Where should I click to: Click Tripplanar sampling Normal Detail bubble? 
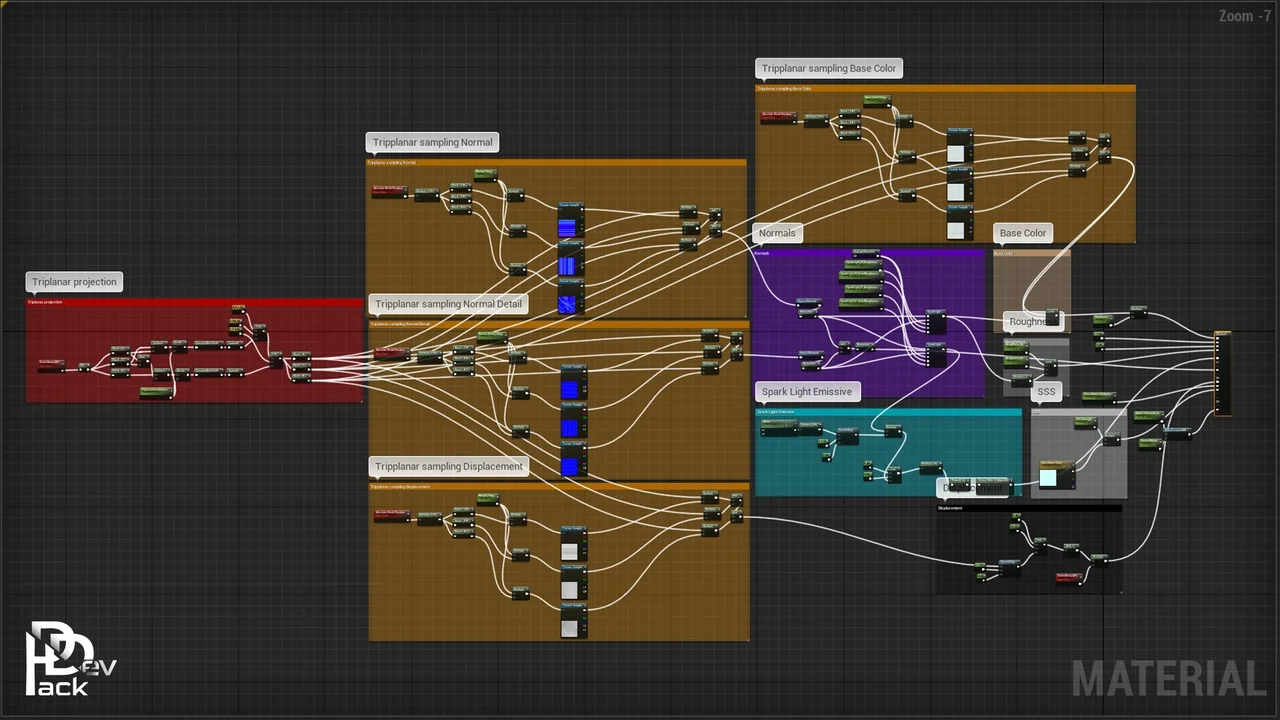tap(448, 304)
